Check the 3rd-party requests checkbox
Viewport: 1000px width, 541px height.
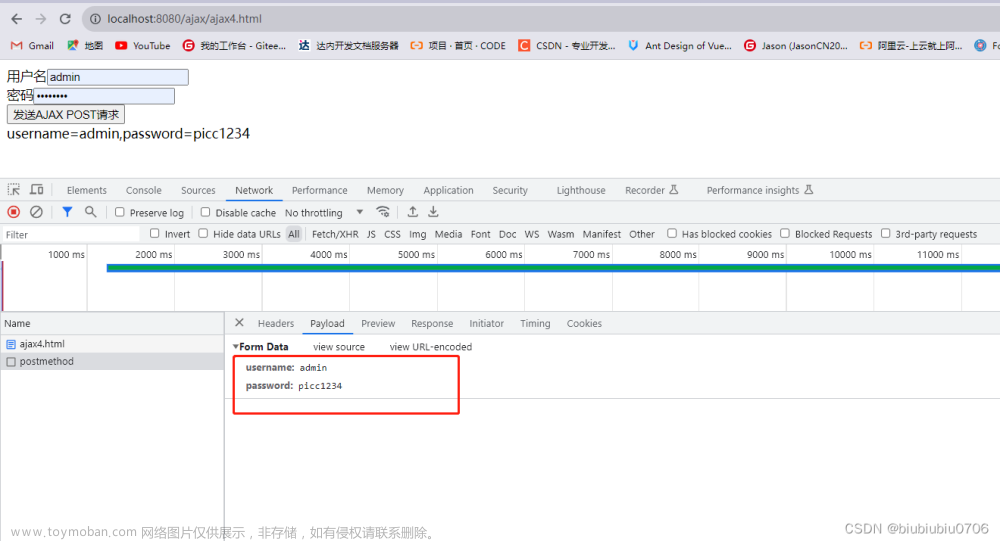click(x=885, y=233)
